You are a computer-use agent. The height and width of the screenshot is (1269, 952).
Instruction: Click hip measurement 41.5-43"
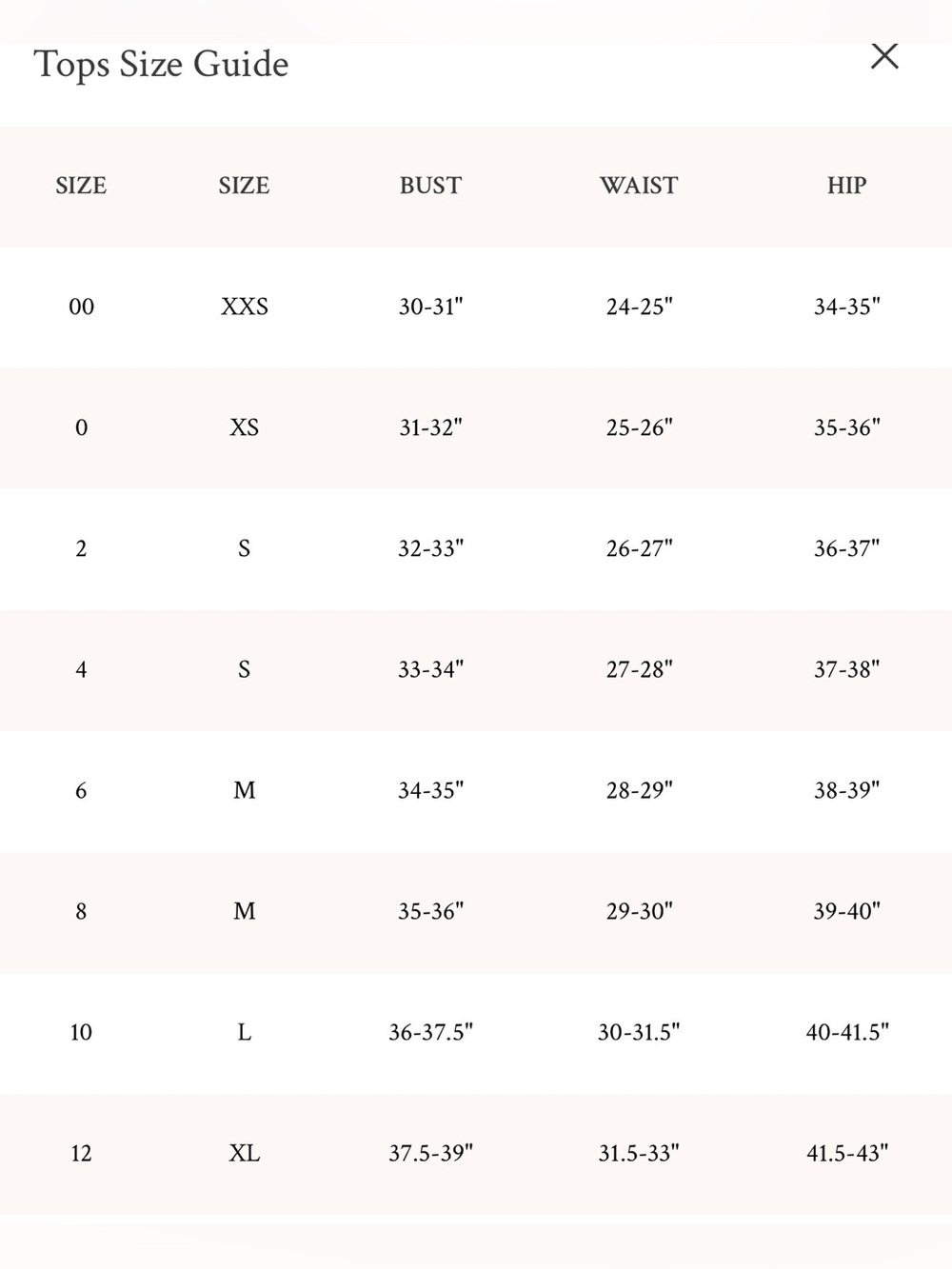pyautogui.click(x=846, y=1153)
